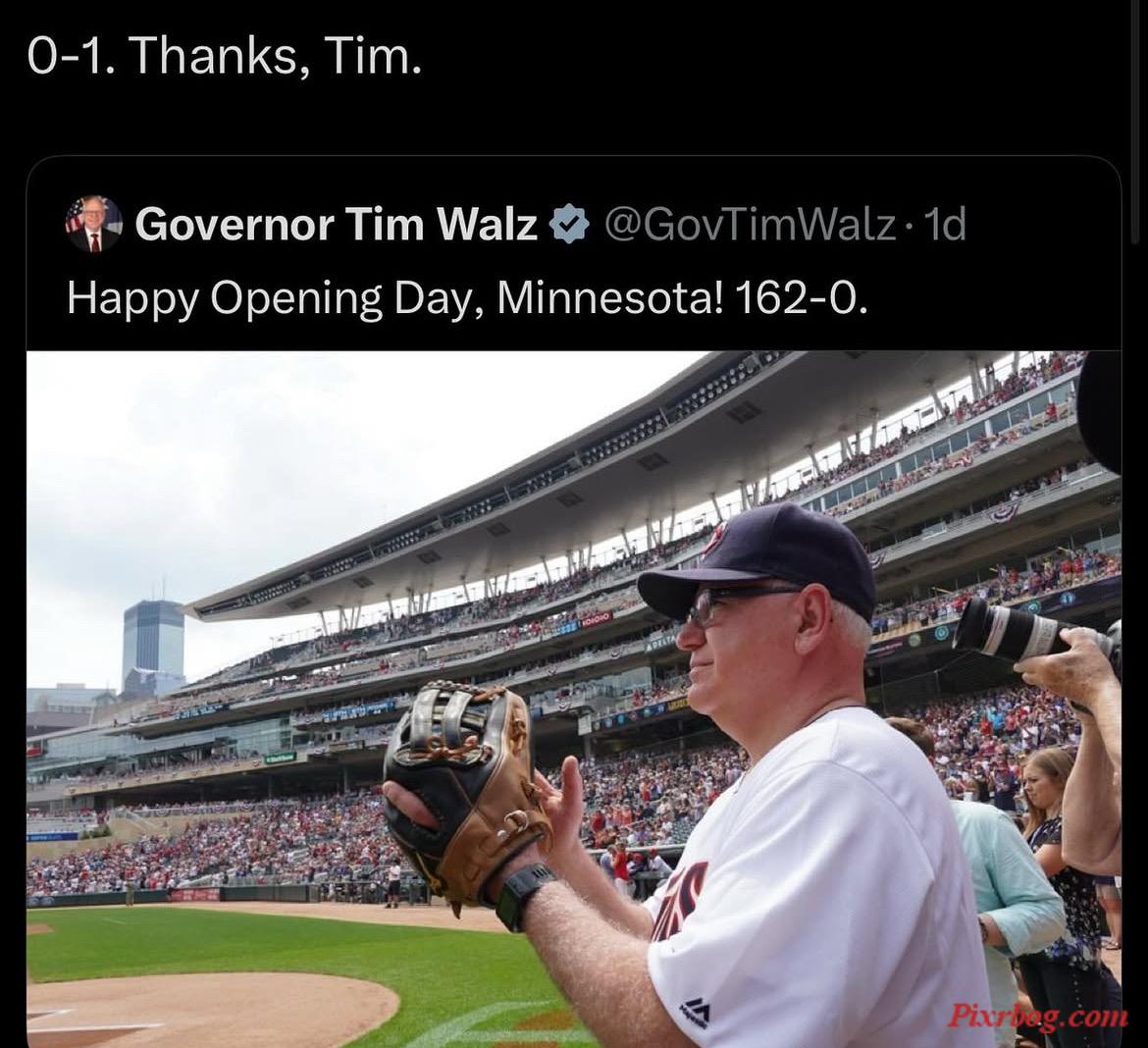Click the eyeglasses on the man's face

(x=736, y=604)
